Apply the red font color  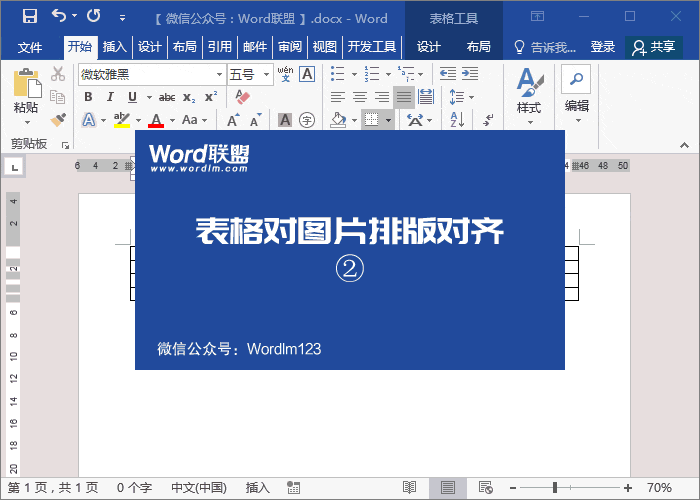tap(156, 120)
